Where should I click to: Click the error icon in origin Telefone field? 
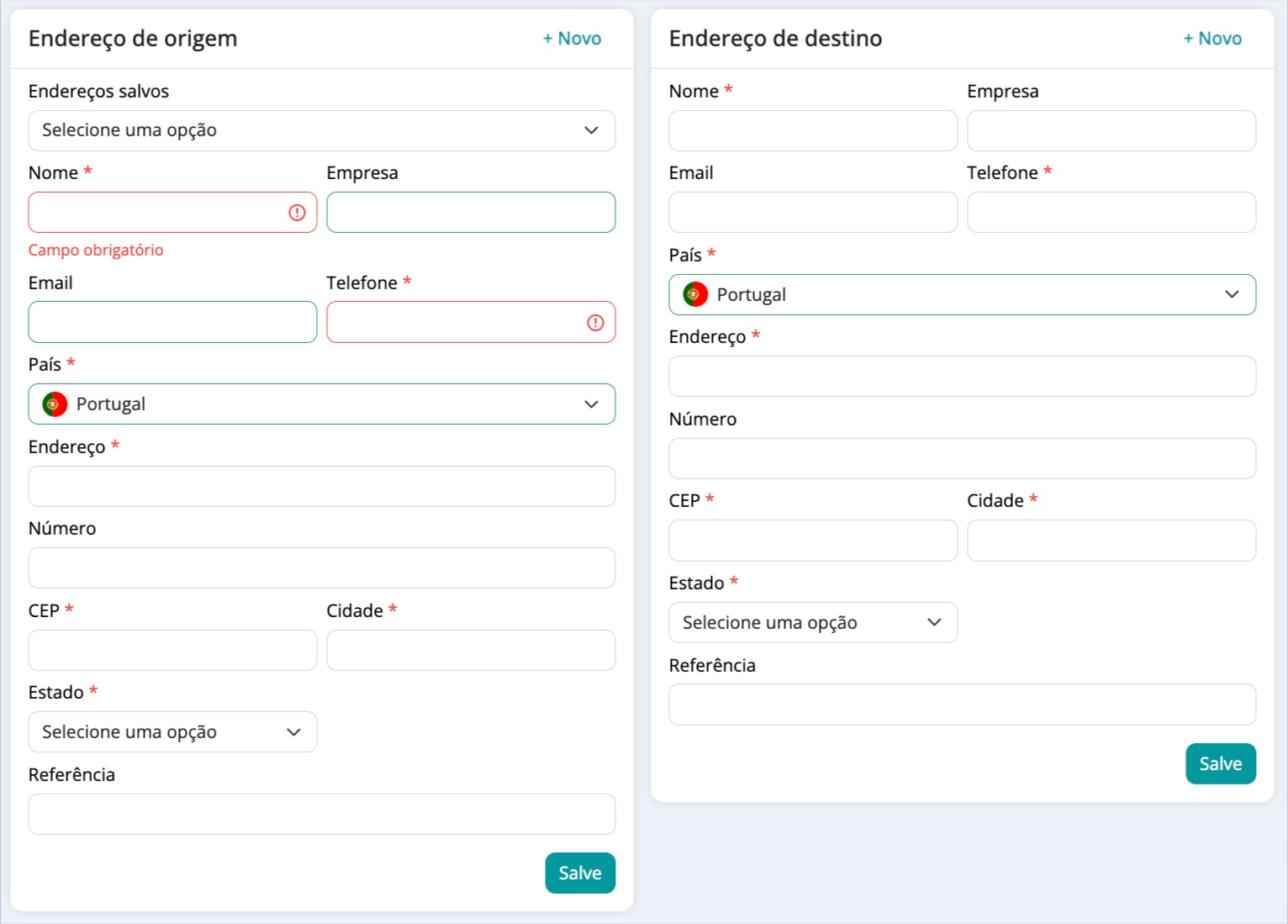tap(595, 323)
